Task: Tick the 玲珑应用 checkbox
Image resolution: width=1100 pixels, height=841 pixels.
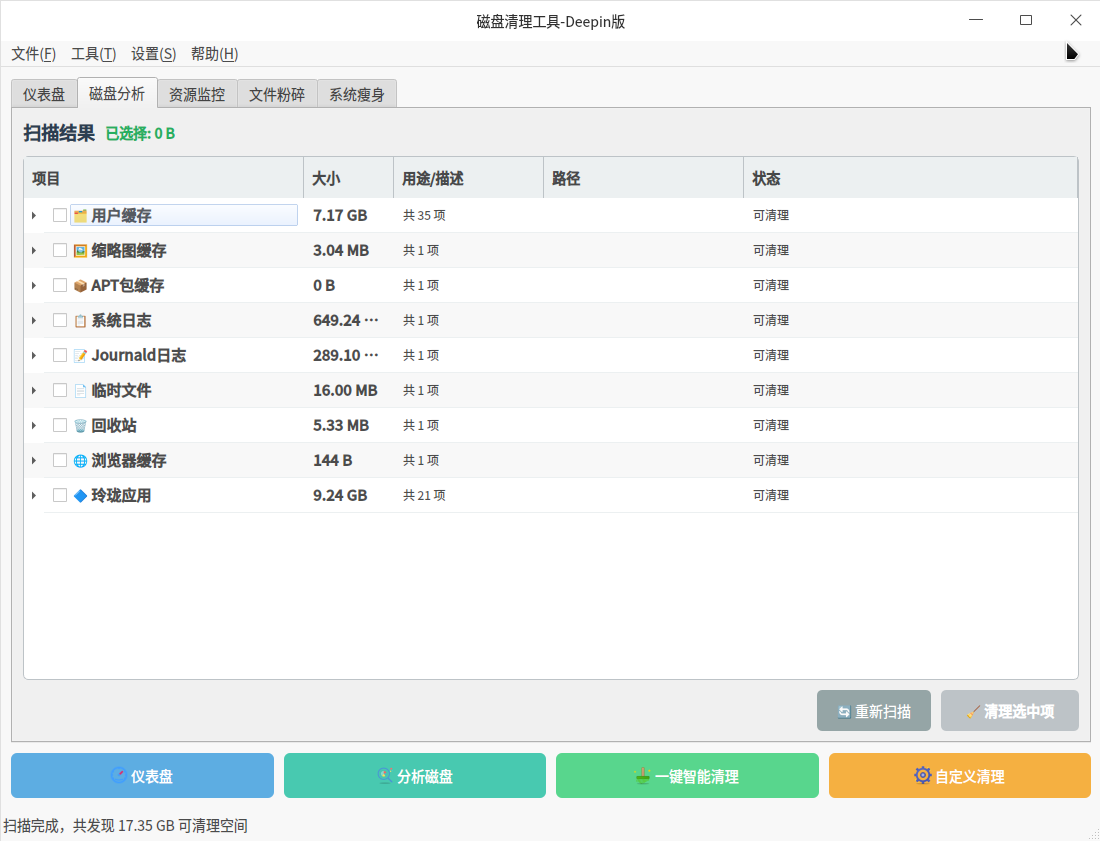Action: [x=60, y=495]
